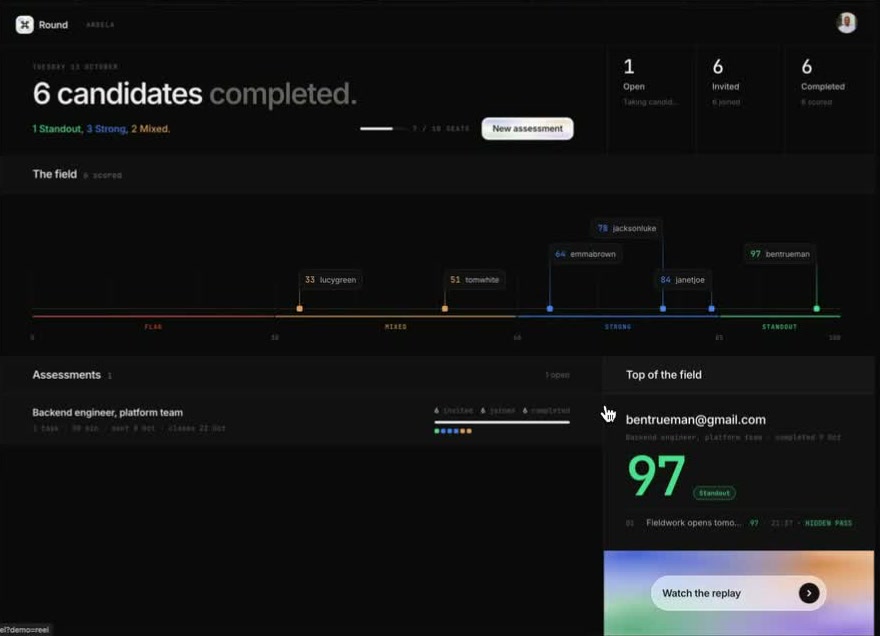Select the lucygreen 33 score label
Screen dimensions: 880x636
click(x=330, y=280)
